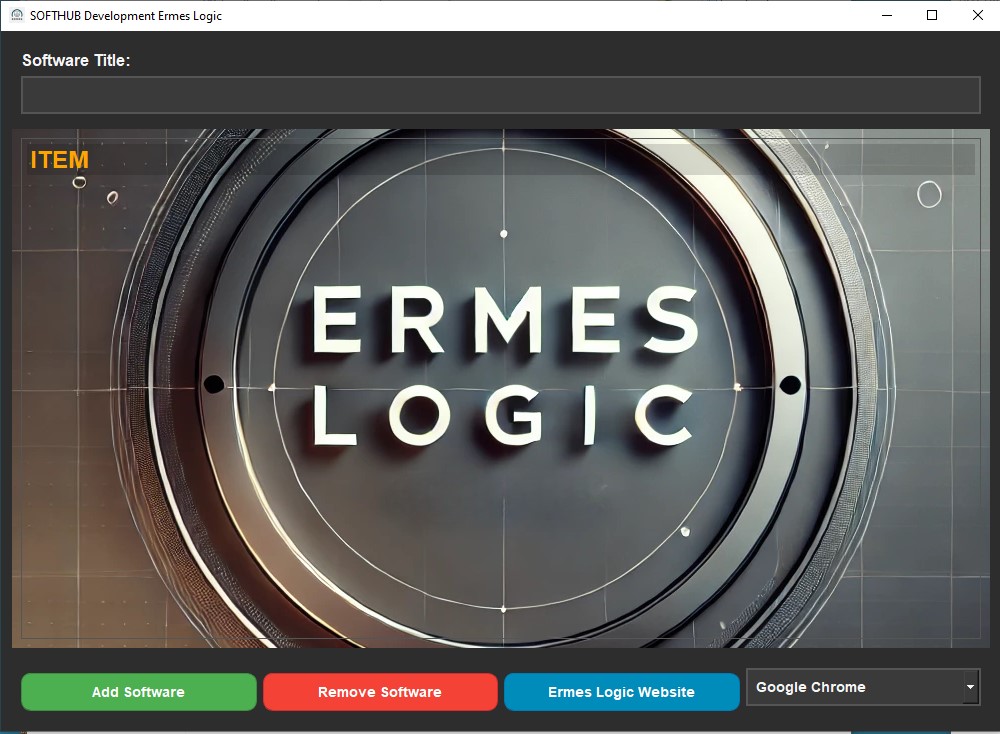Open the Google Chrome browser combo box

tap(853, 687)
